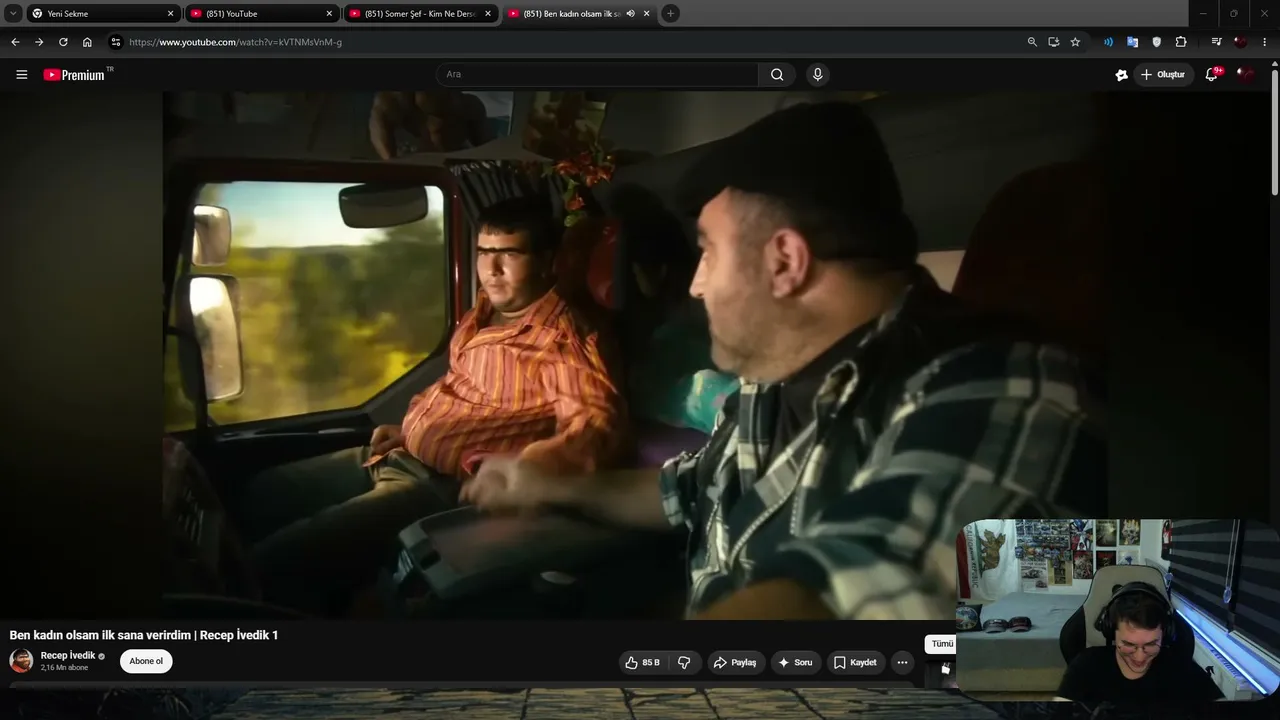Viewport: 1280px width, 720px height.
Task: Run the search with the magnifier button
Action: tap(777, 75)
